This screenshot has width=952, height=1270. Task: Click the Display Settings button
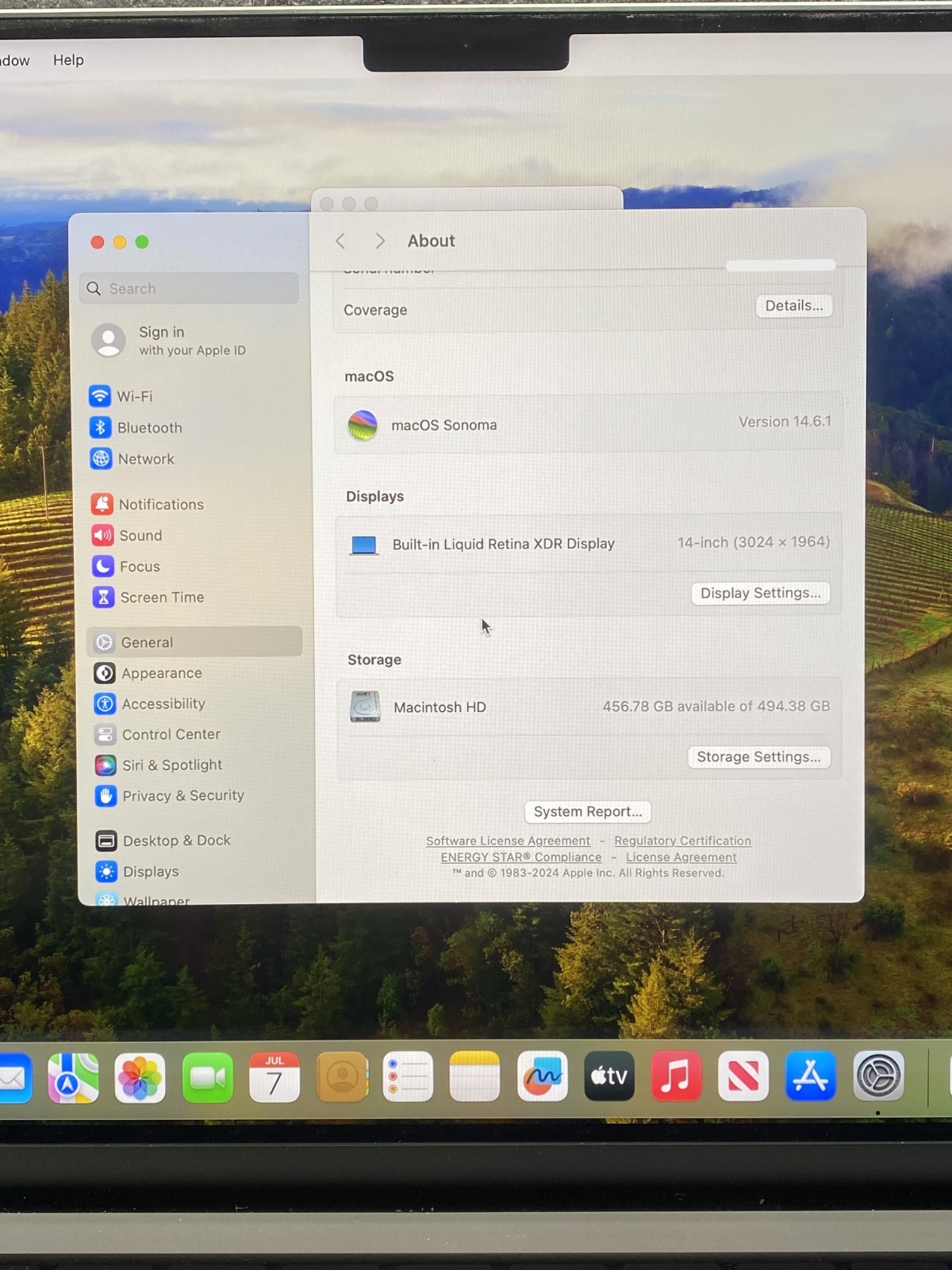pyautogui.click(x=761, y=593)
